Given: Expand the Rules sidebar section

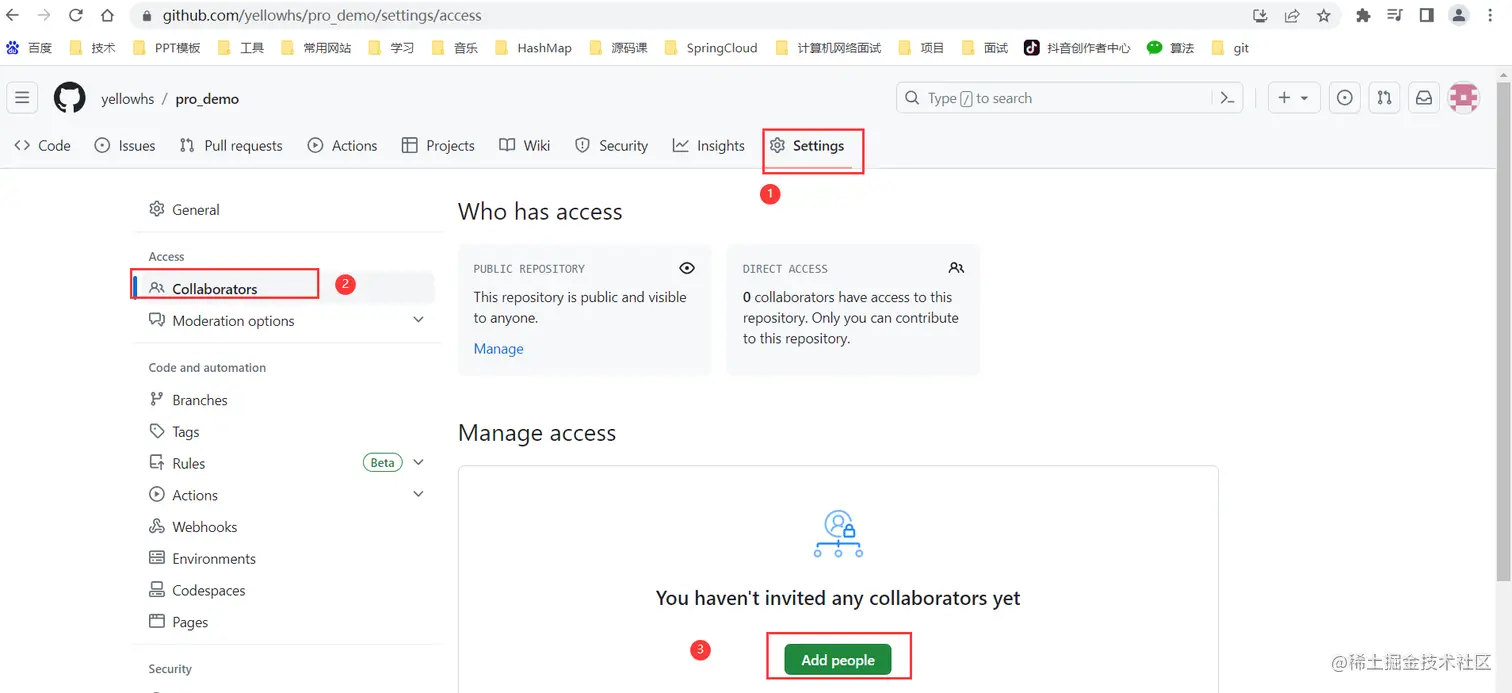Looking at the screenshot, I should click(x=418, y=462).
